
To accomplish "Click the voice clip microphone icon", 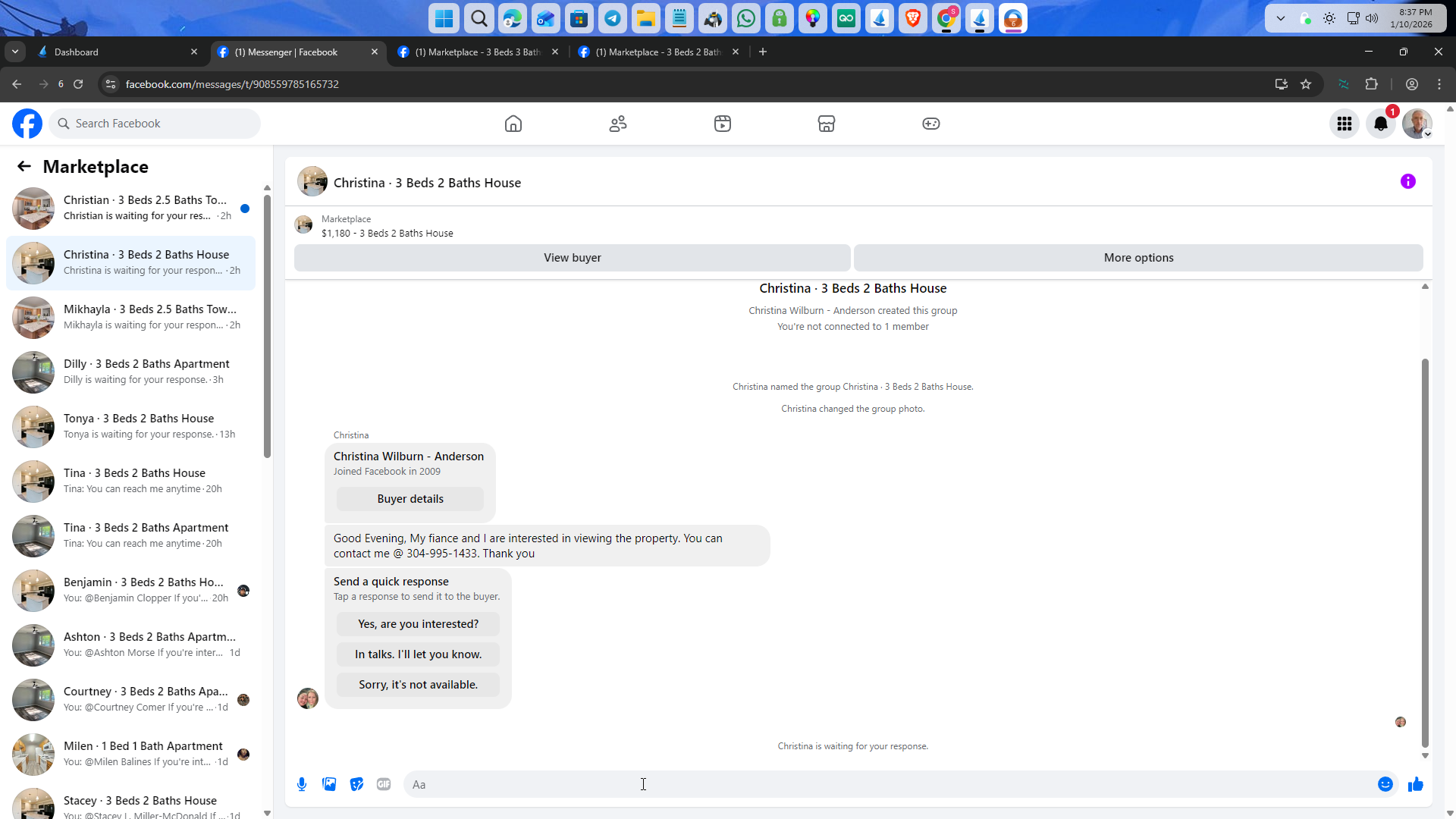I will point(302,784).
